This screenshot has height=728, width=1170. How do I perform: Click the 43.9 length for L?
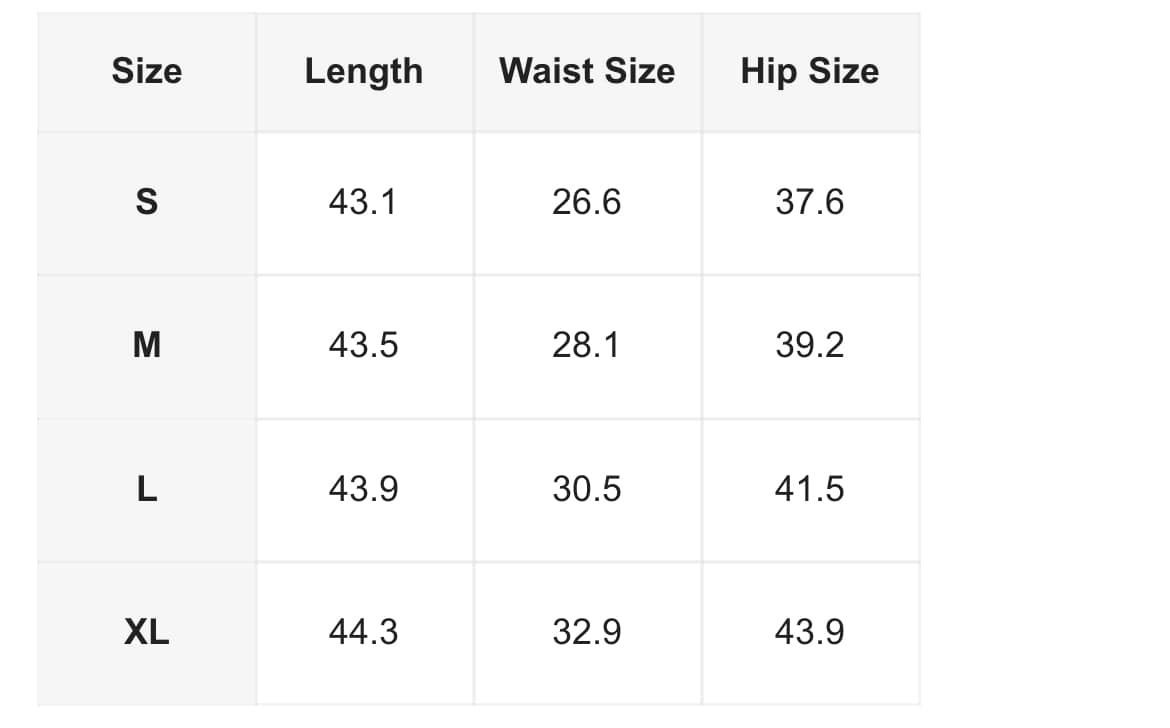click(x=363, y=489)
